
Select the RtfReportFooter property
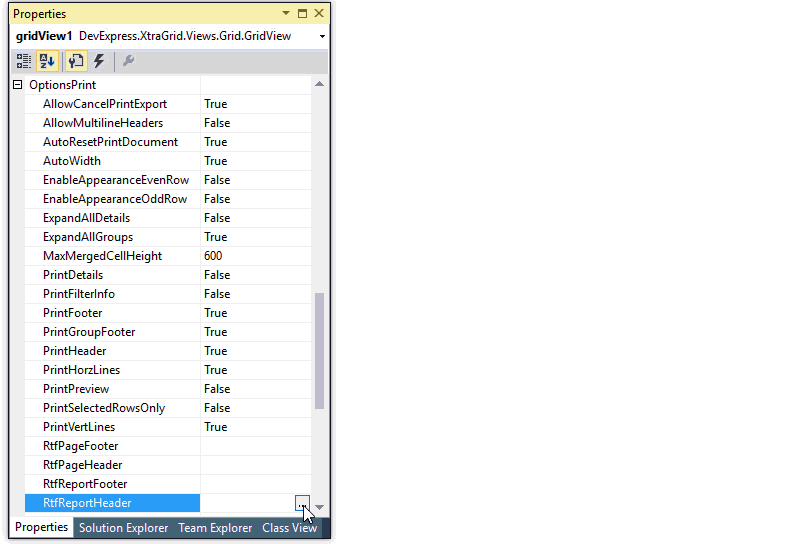click(112, 484)
